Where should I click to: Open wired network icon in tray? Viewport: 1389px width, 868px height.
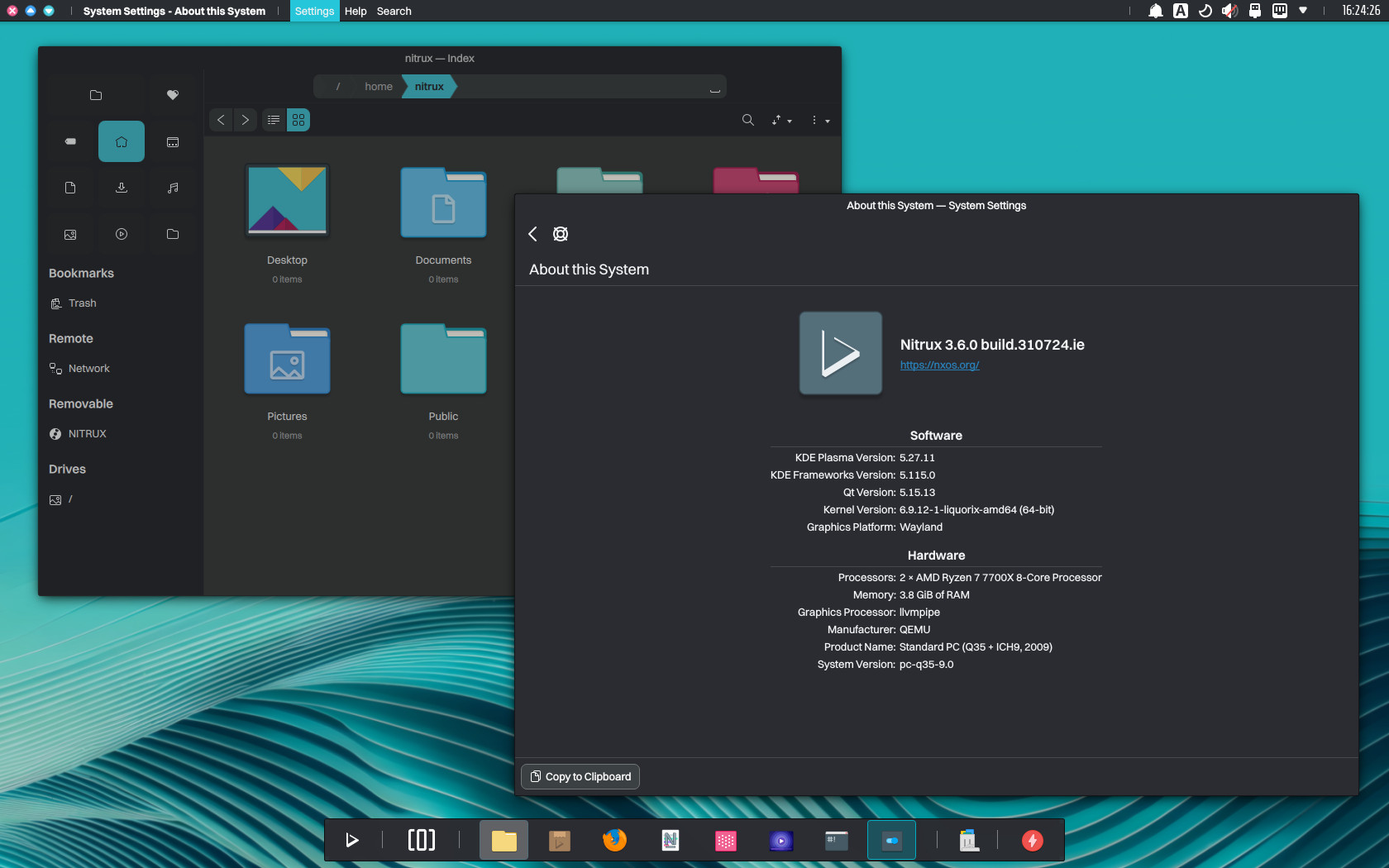click(x=1280, y=11)
